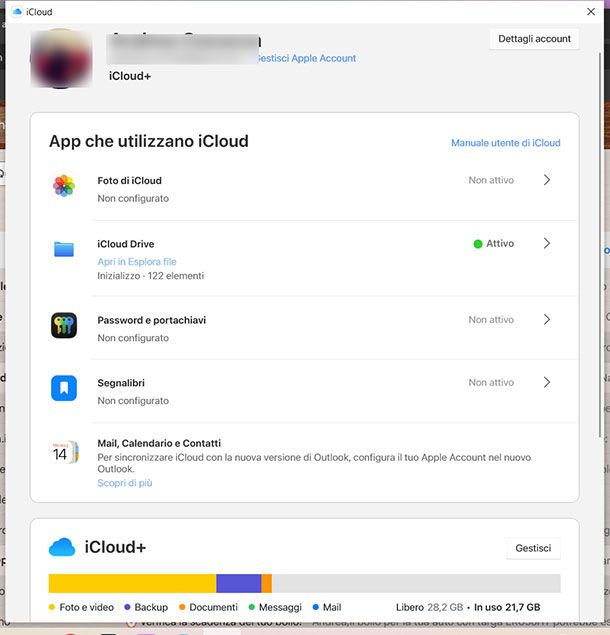Click the Foto di iCloud title text

point(130,181)
